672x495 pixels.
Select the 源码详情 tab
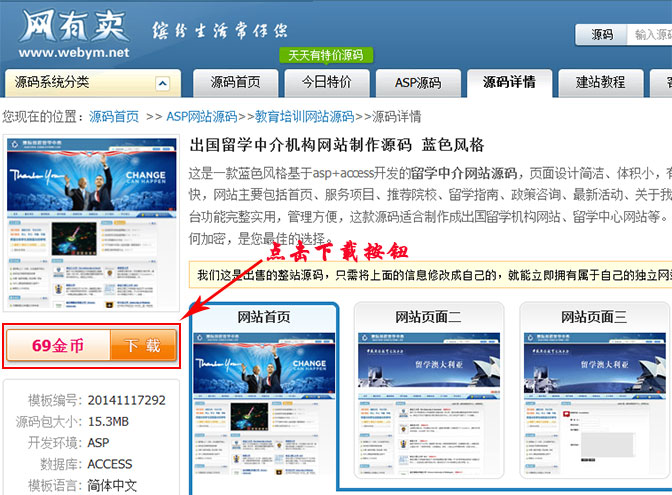tap(509, 83)
